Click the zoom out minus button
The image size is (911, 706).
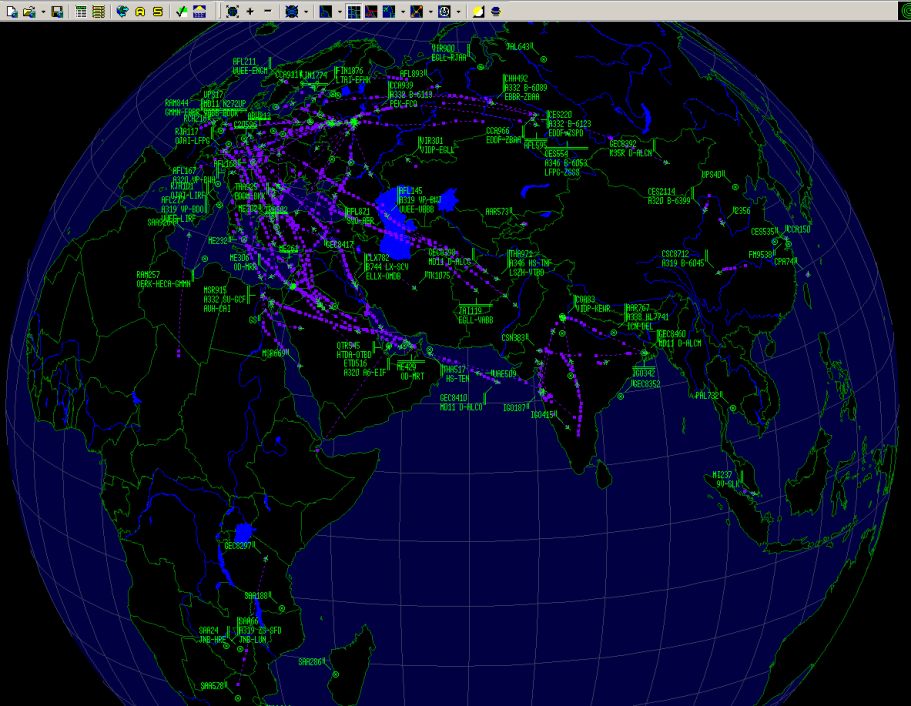267,11
